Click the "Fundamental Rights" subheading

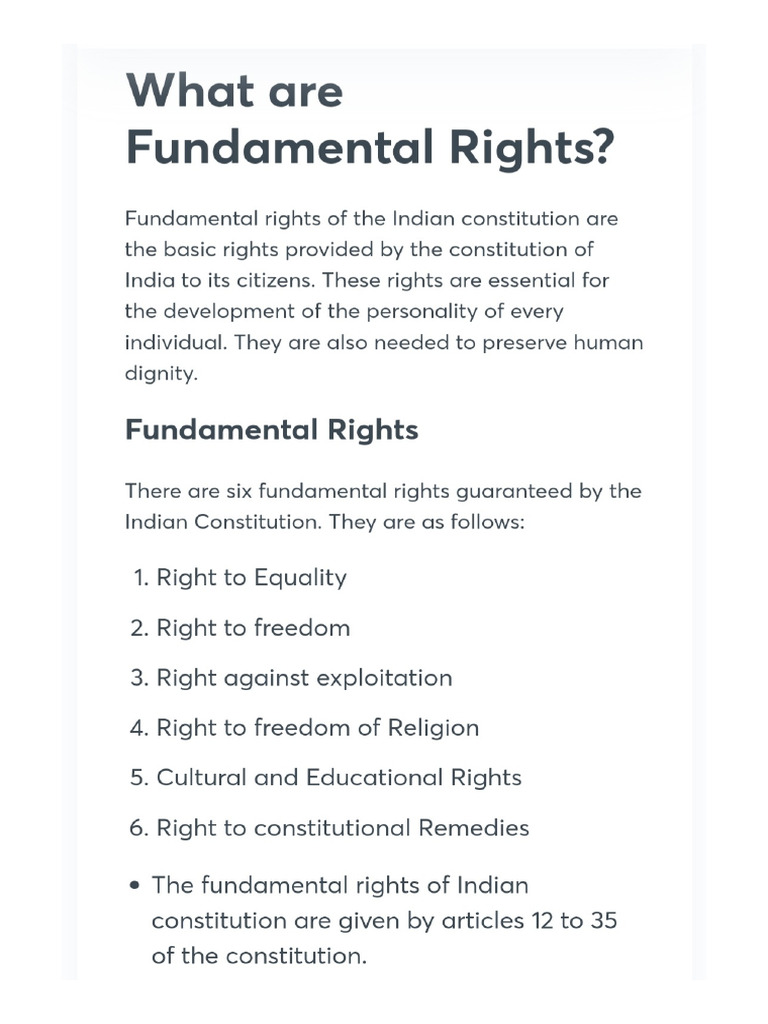tap(271, 430)
